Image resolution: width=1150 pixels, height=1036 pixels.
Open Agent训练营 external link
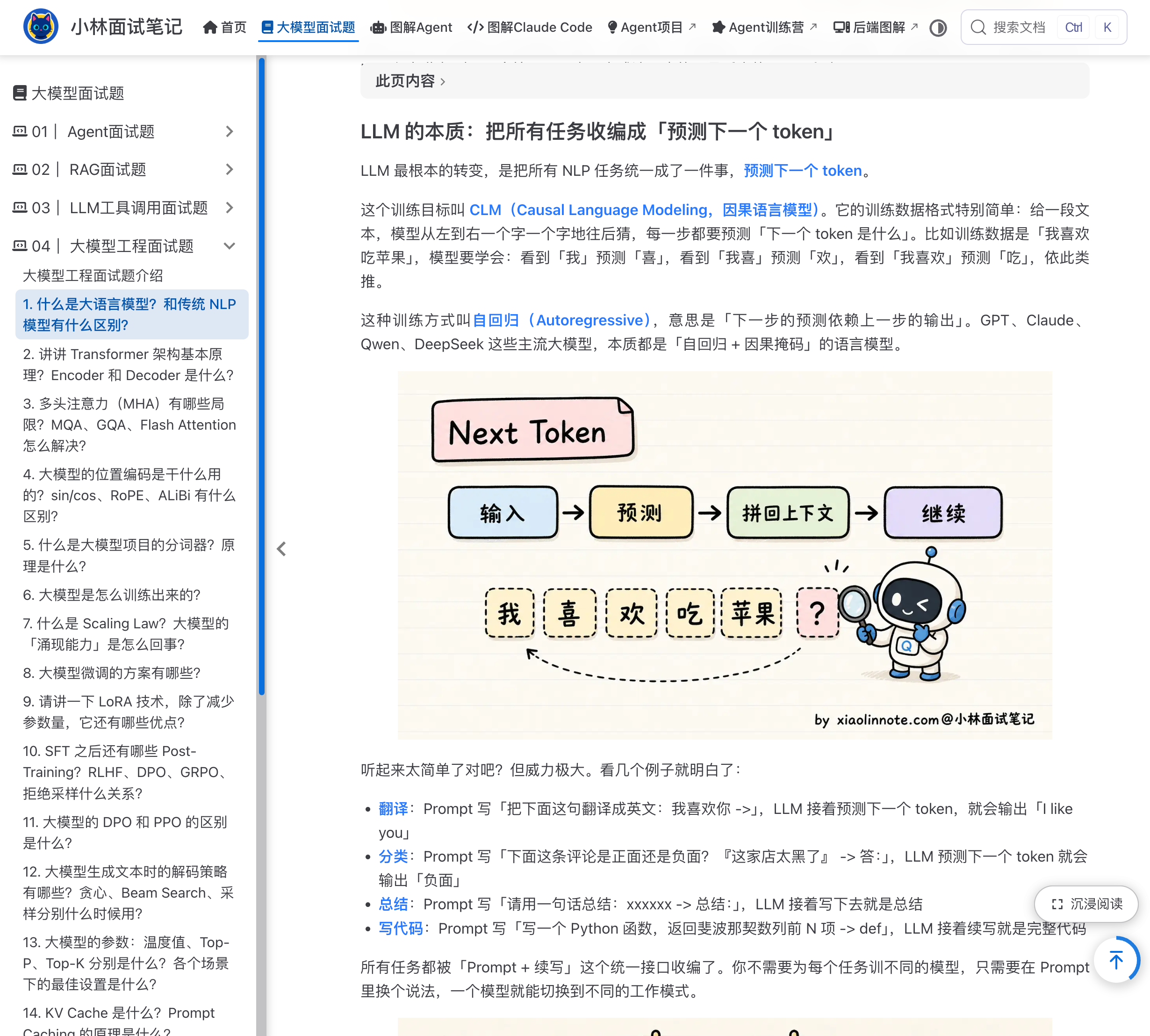[x=765, y=27]
